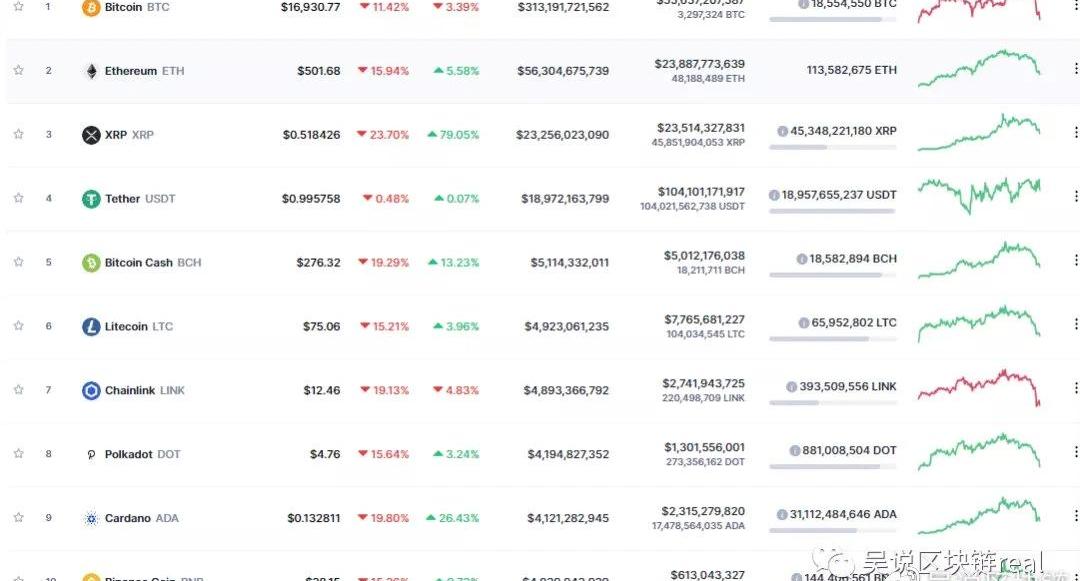1080x581 pixels.
Task: Click the Litecoin blue logo icon
Action: (91, 326)
